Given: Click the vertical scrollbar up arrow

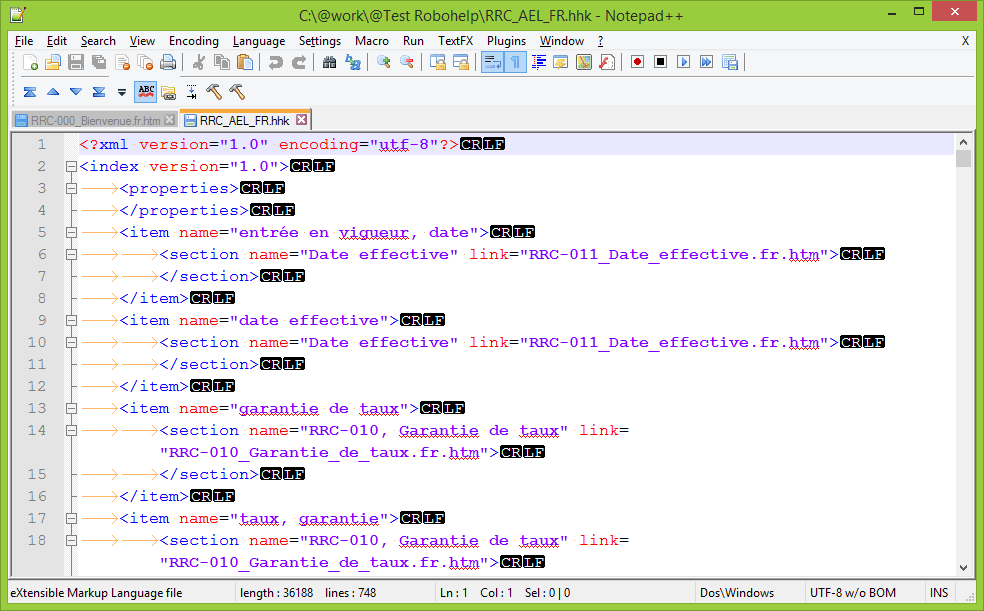Looking at the screenshot, I should [x=963, y=142].
